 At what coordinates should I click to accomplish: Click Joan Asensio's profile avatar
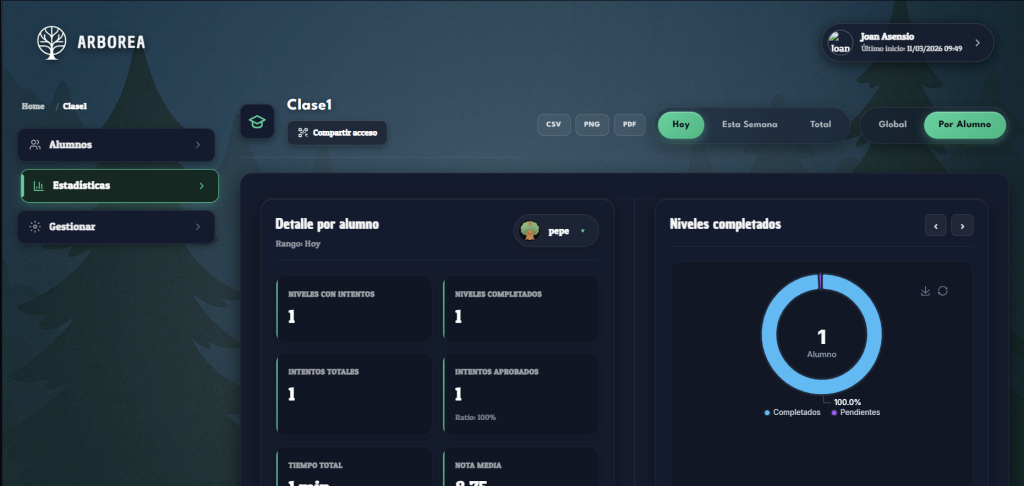point(840,43)
